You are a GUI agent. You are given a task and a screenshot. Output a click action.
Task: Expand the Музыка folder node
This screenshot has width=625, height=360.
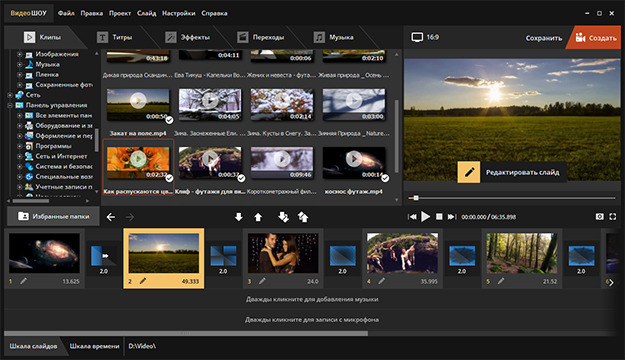click(19, 64)
